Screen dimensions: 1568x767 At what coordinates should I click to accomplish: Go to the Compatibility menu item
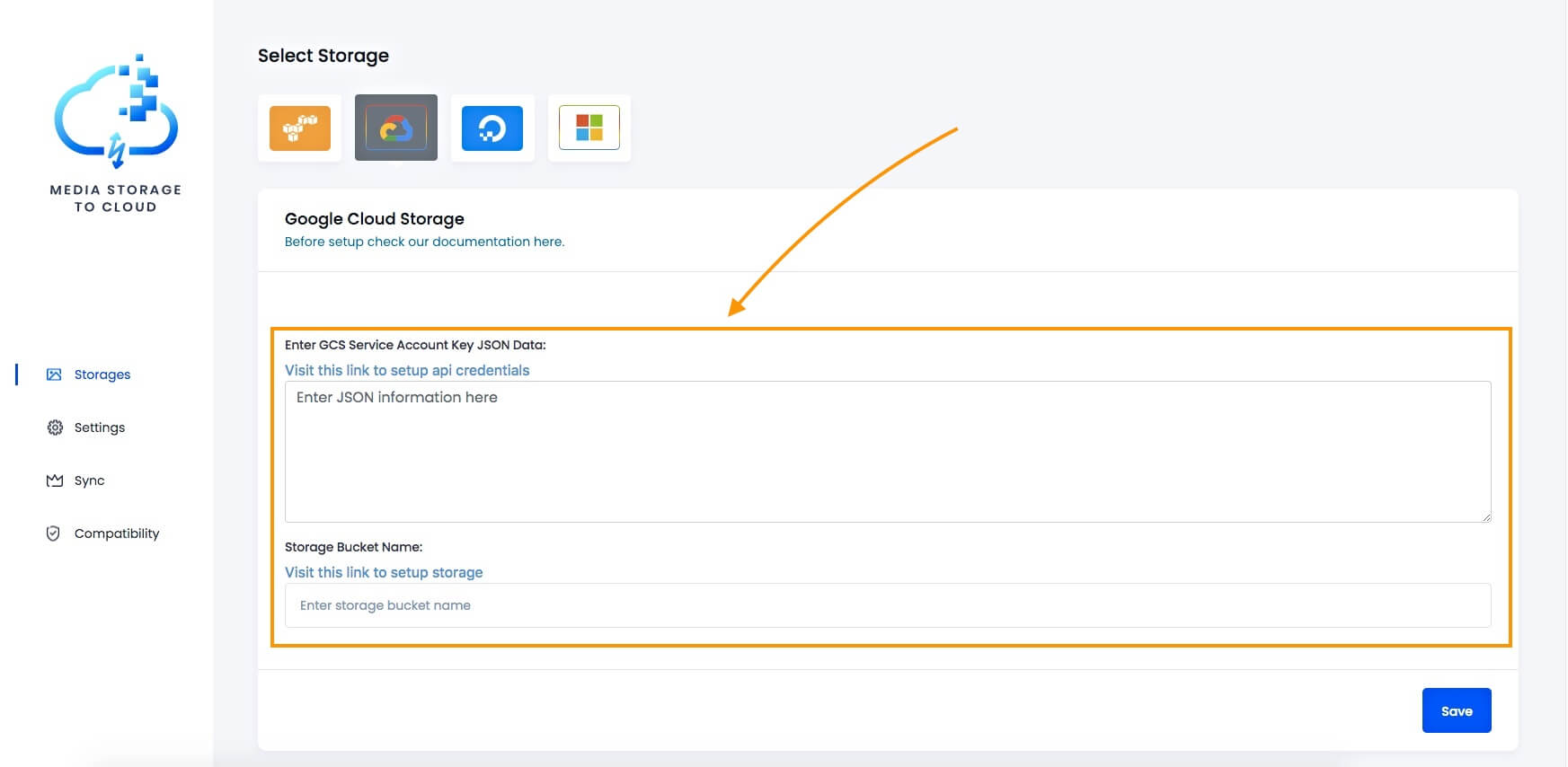(117, 533)
